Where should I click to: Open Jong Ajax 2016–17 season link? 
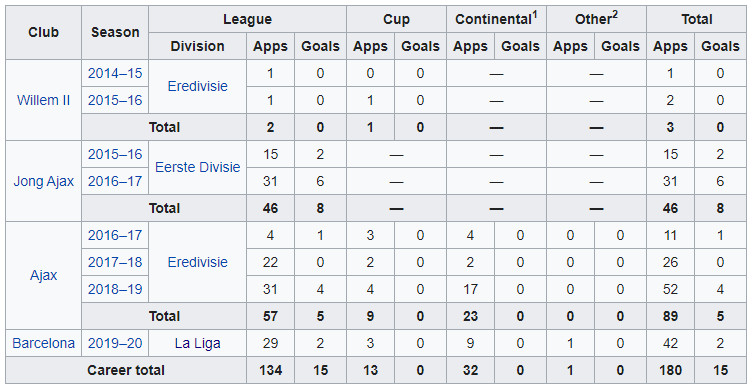click(115, 181)
